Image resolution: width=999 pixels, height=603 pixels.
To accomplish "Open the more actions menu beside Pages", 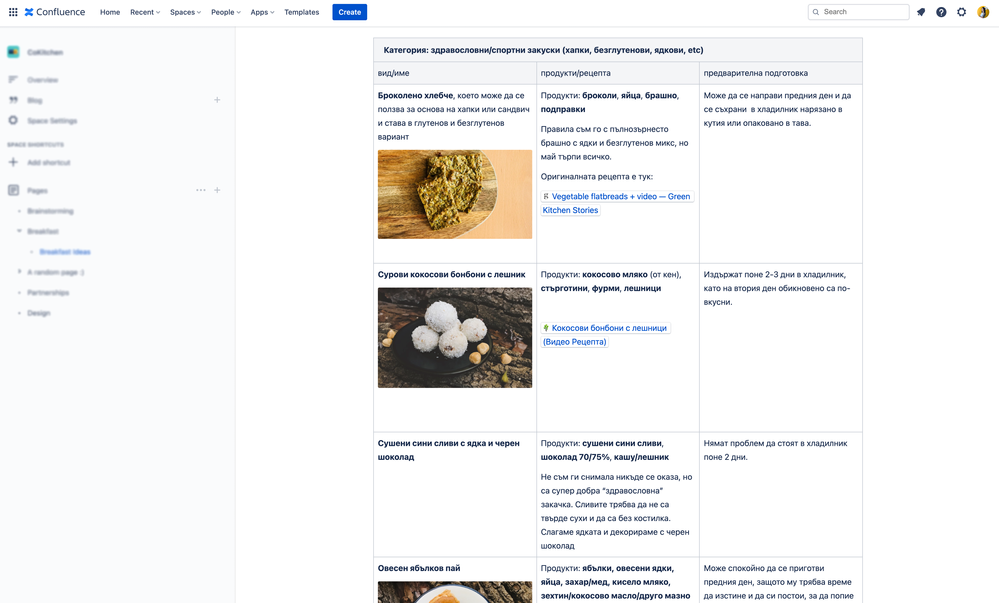I will [x=199, y=189].
